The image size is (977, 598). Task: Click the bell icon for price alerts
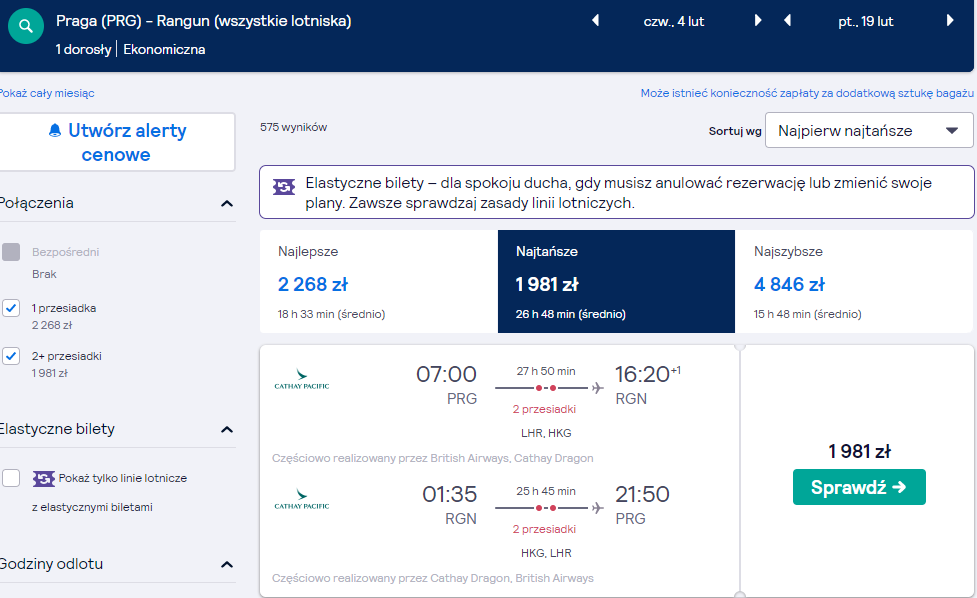(55, 130)
